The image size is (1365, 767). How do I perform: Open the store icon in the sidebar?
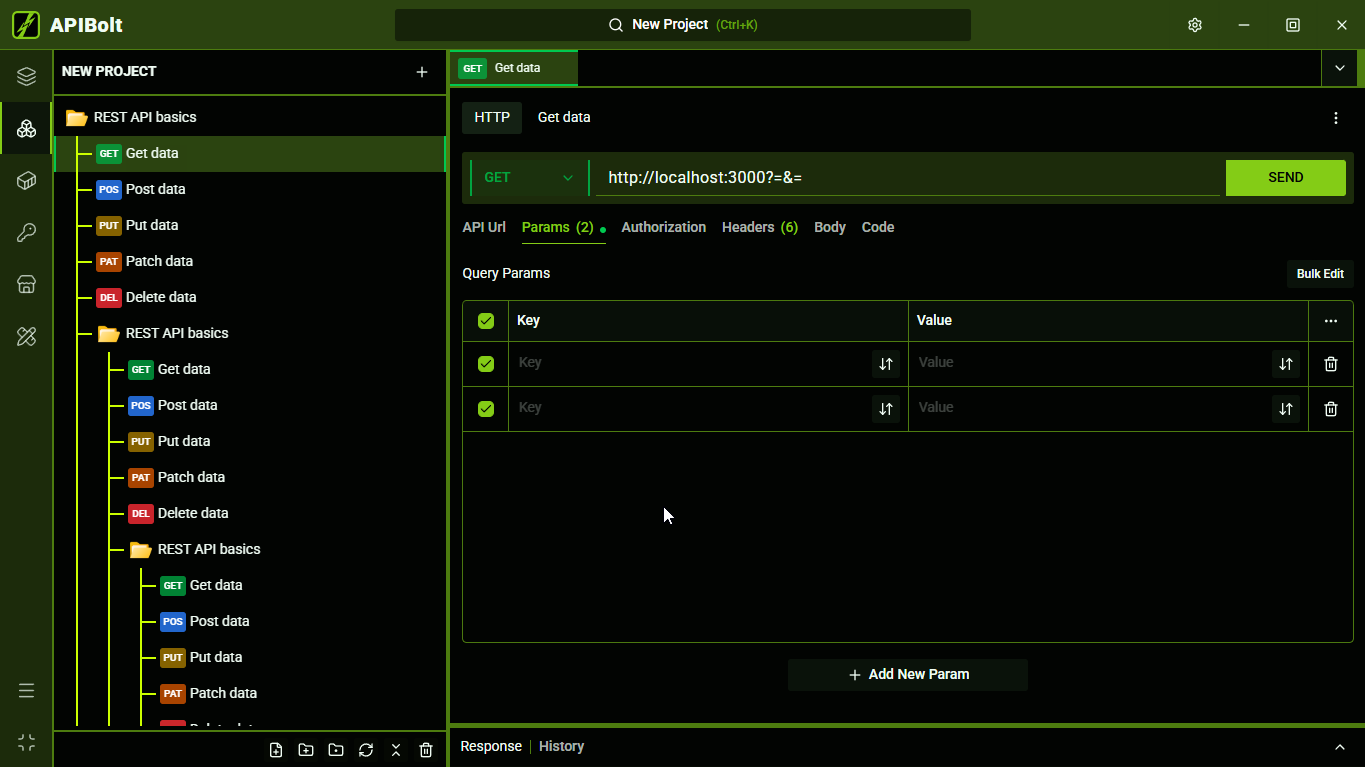(27, 285)
